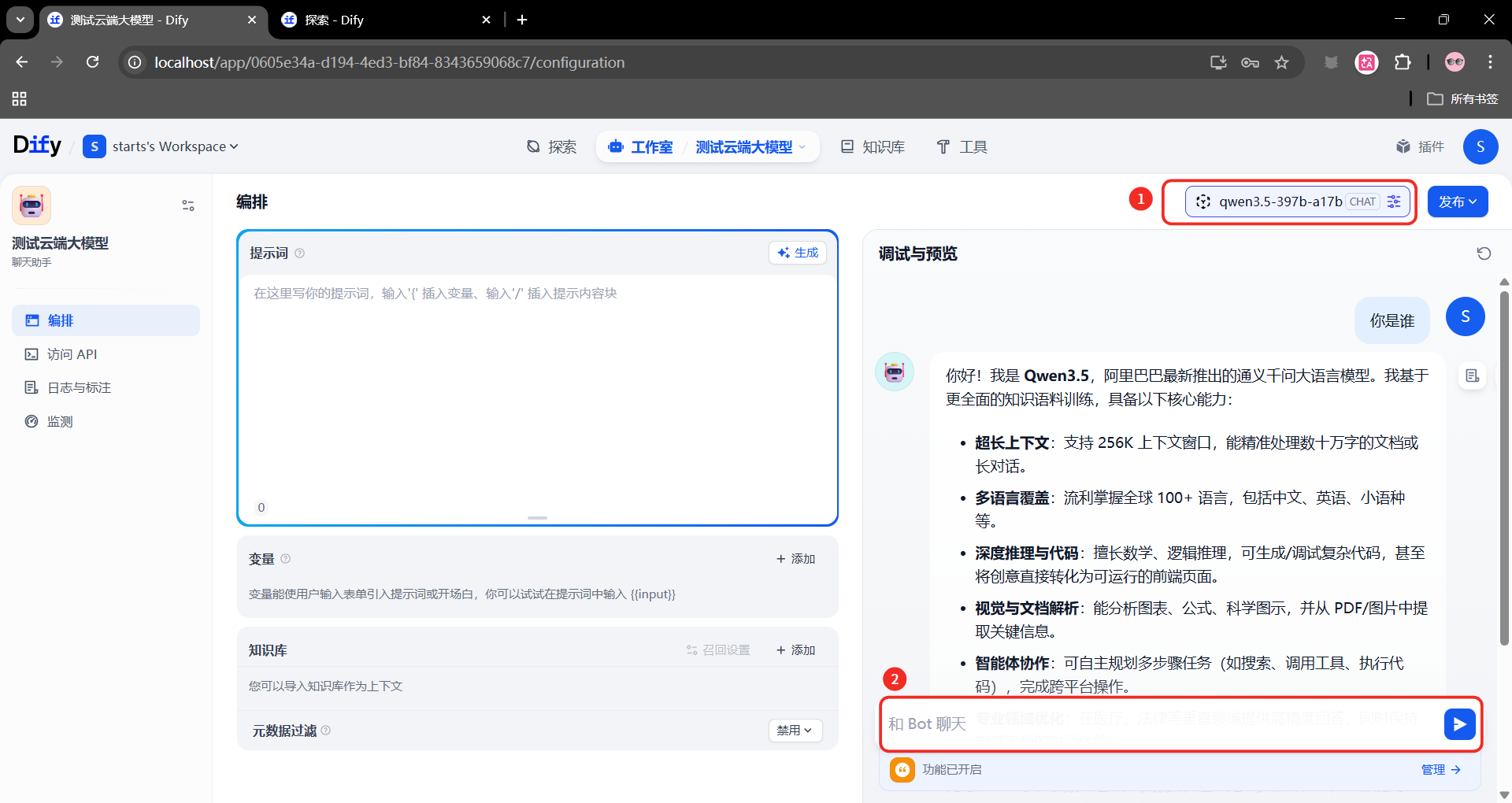Viewport: 1512px width, 803px height.
Task: Open the Chrome three-dot menu
Action: point(1490,62)
